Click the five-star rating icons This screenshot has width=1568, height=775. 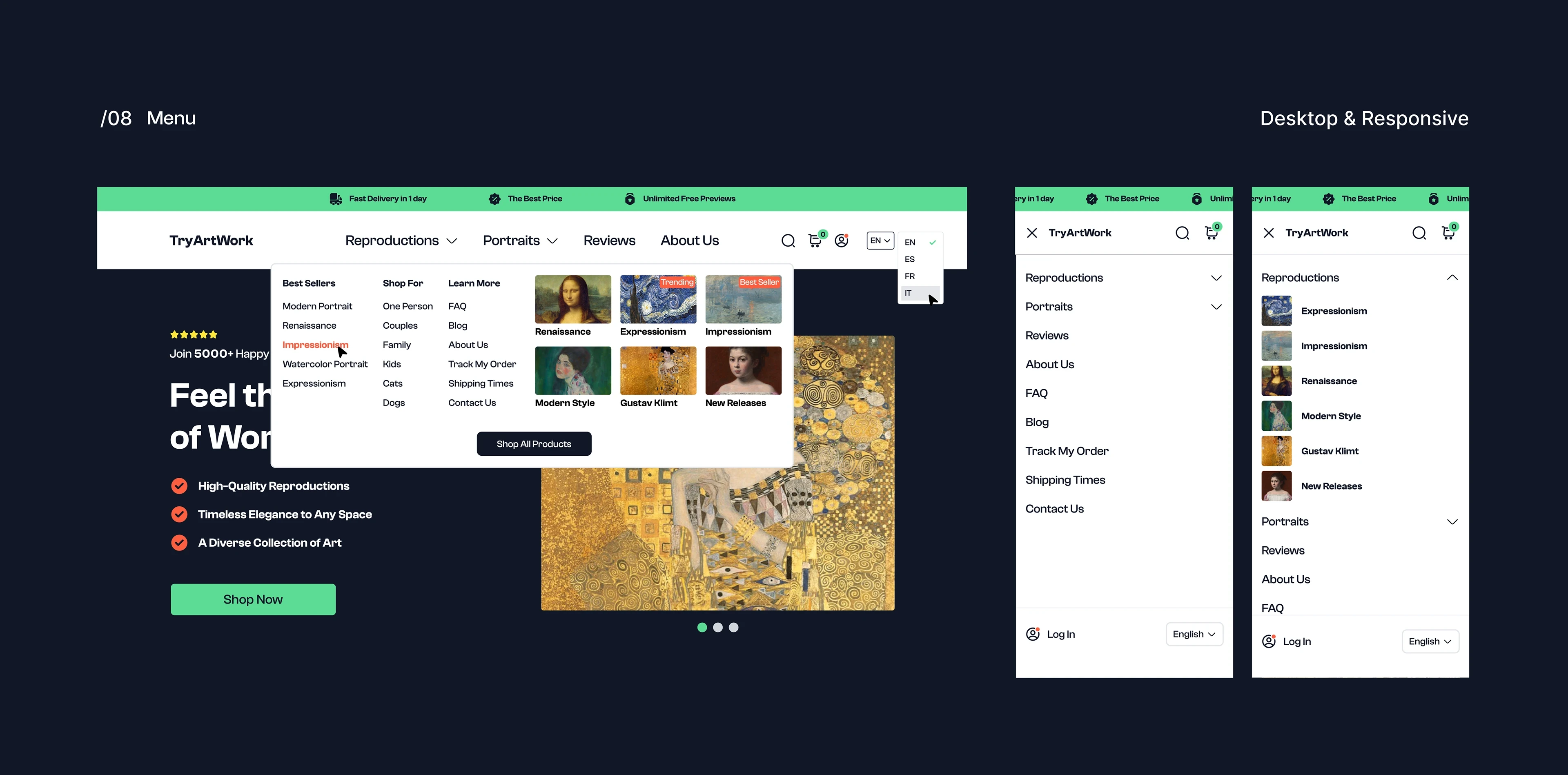click(x=194, y=334)
